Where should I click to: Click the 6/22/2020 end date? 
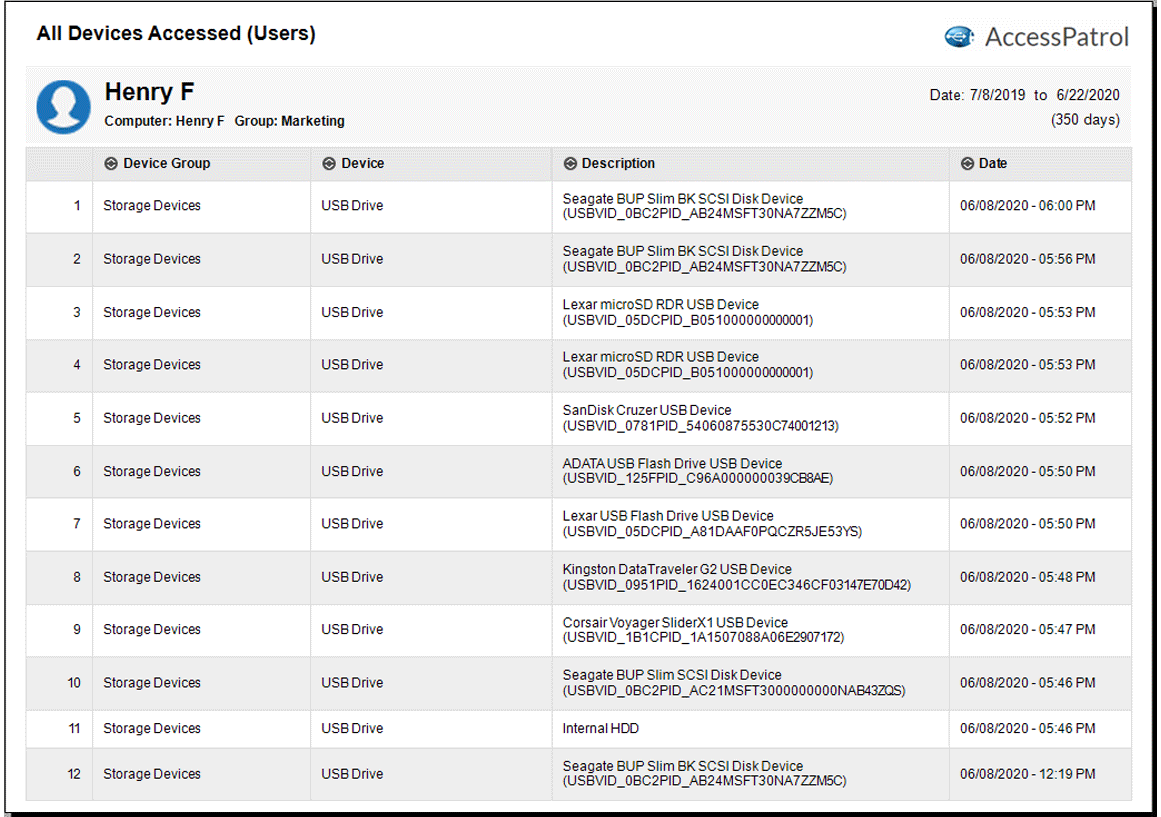point(1088,95)
